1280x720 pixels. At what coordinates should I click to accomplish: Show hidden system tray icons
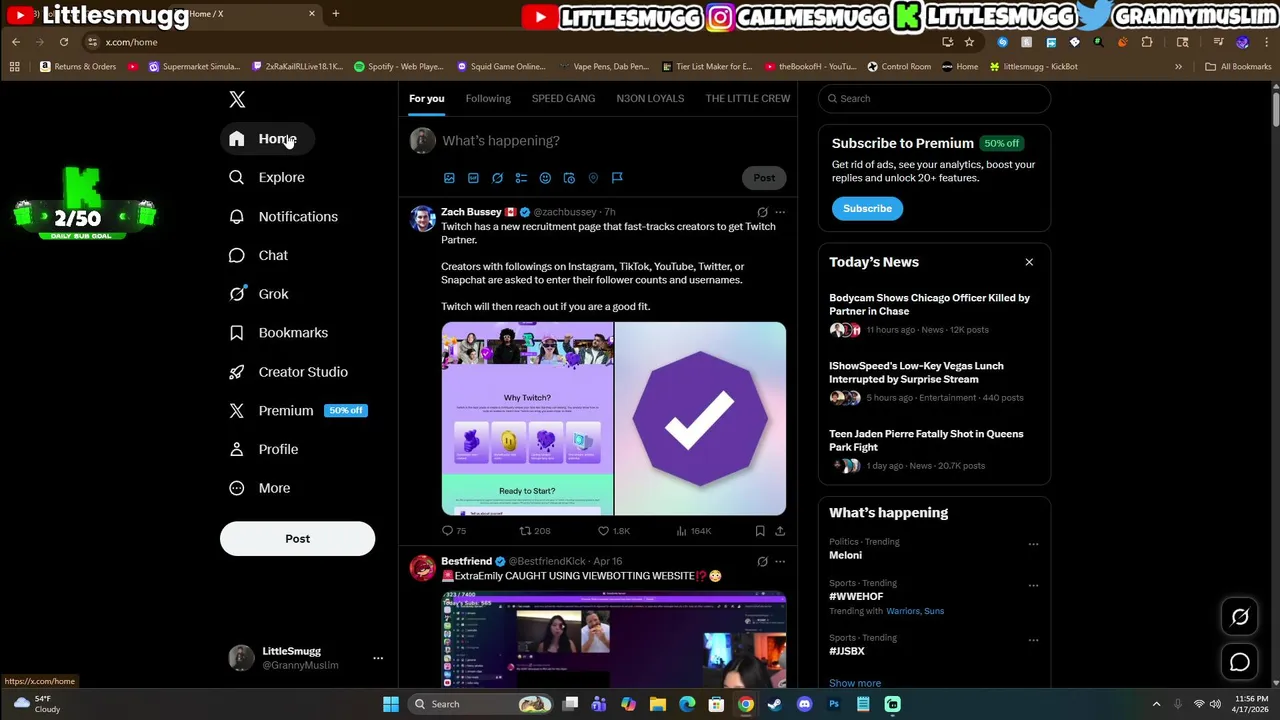tap(1156, 704)
